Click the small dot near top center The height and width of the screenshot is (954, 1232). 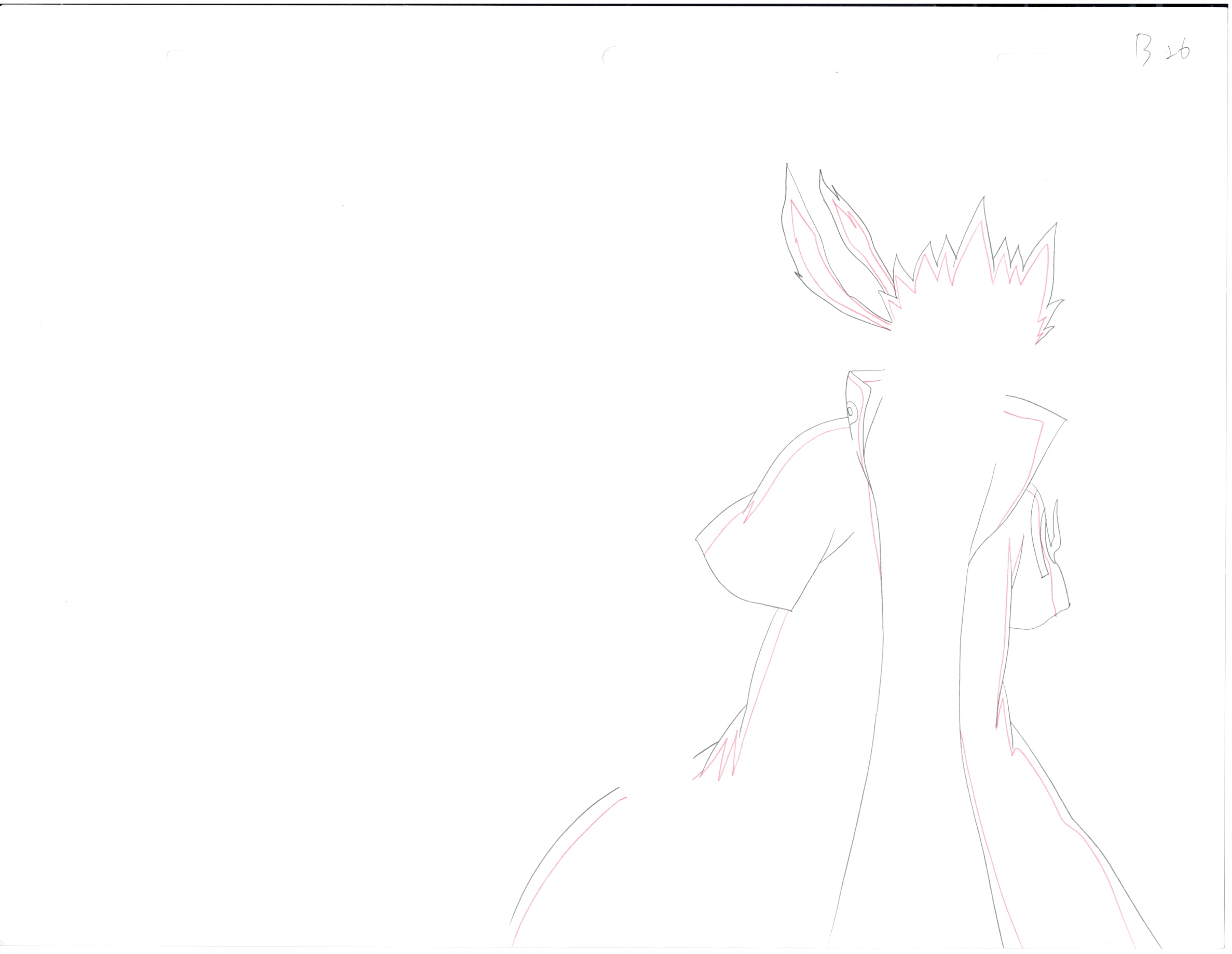point(837,72)
